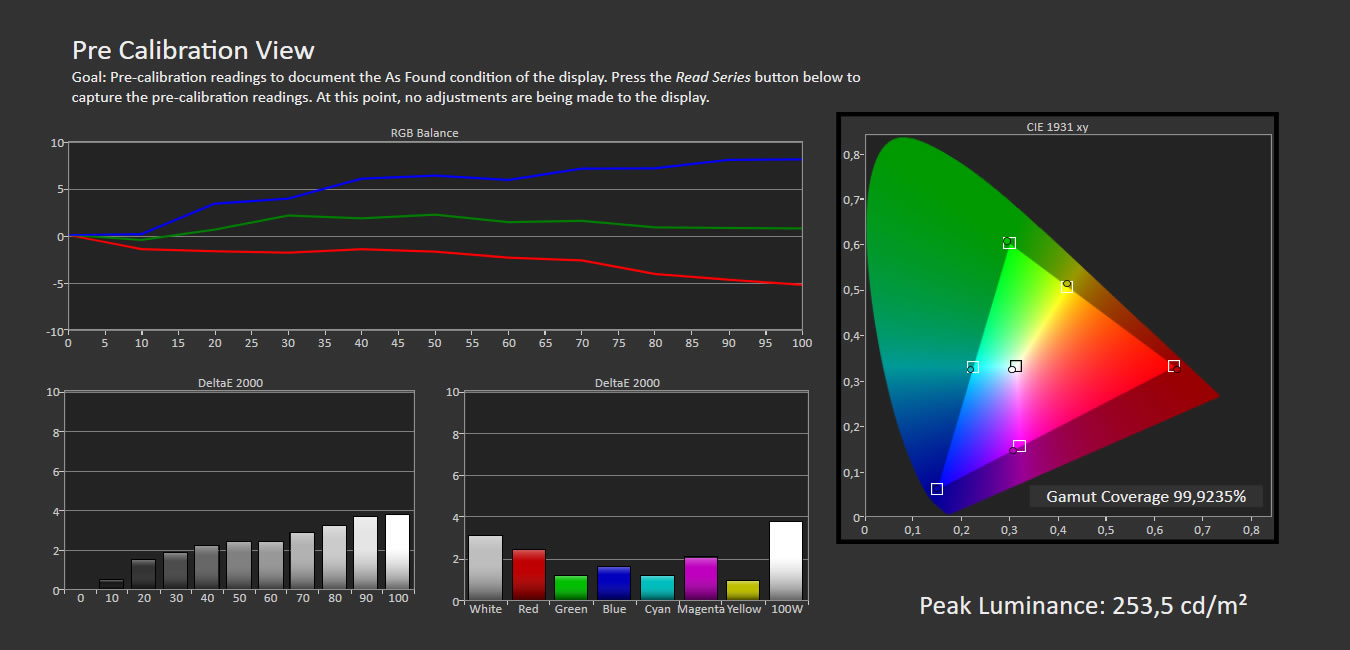Select the yellow secondary target square on the CIE diagram
This screenshot has width=1350, height=650.
pyautogui.click(x=1067, y=288)
